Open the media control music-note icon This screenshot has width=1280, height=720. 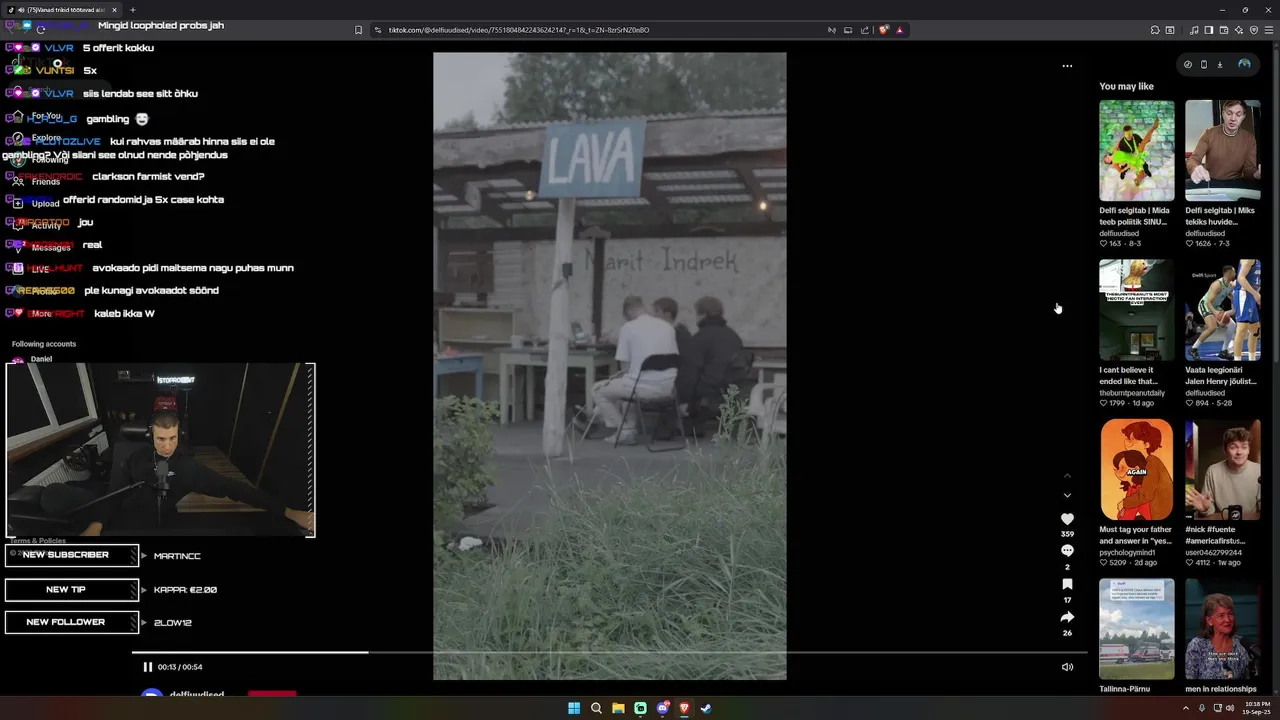tap(1194, 30)
